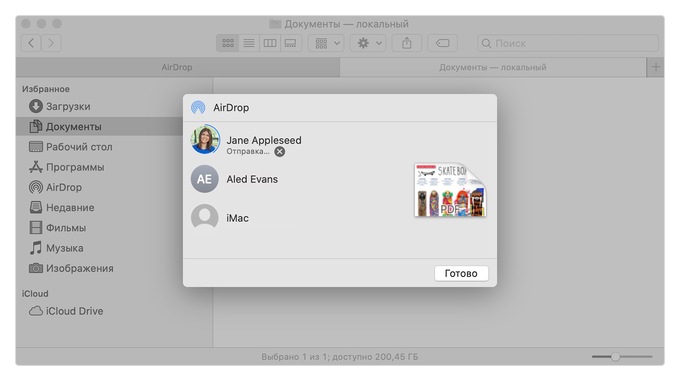Open Музыка in the sidebar
The width and height of the screenshot is (680, 381).
point(57,248)
